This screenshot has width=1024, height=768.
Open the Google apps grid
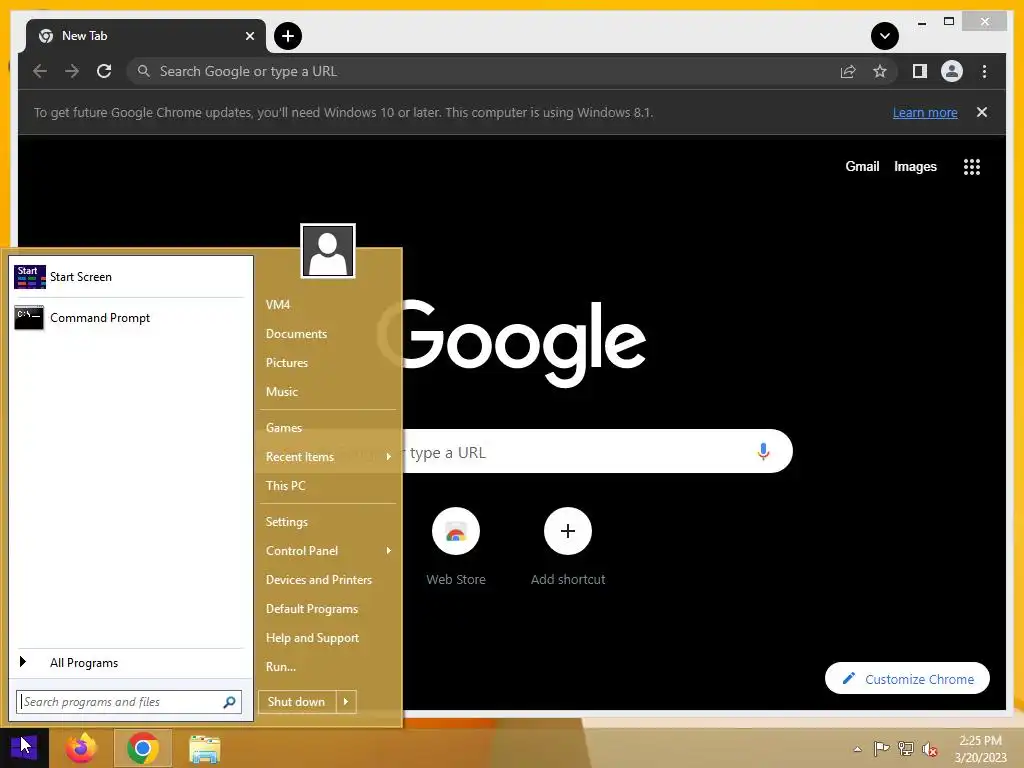click(x=972, y=167)
